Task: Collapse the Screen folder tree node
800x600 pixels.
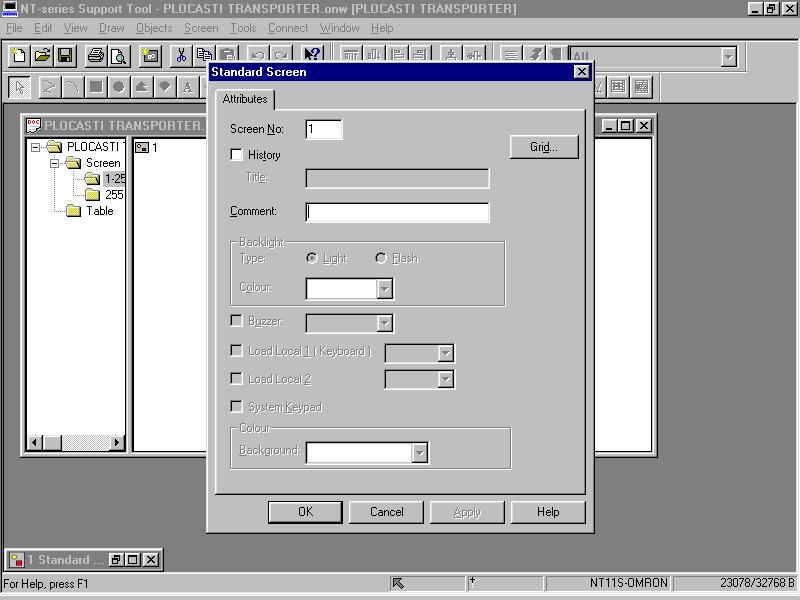Action: 55,163
